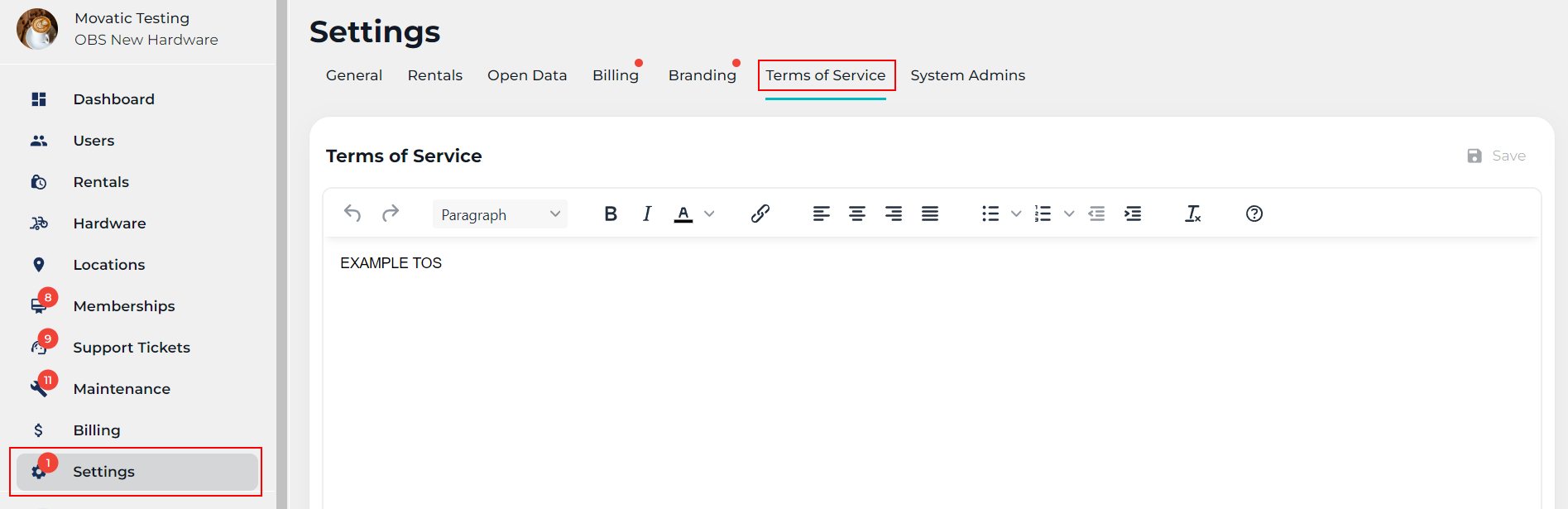Expand the text color options arrow
Image resolution: width=1568 pixels, height=509 pixels.
tap(709, 214)
